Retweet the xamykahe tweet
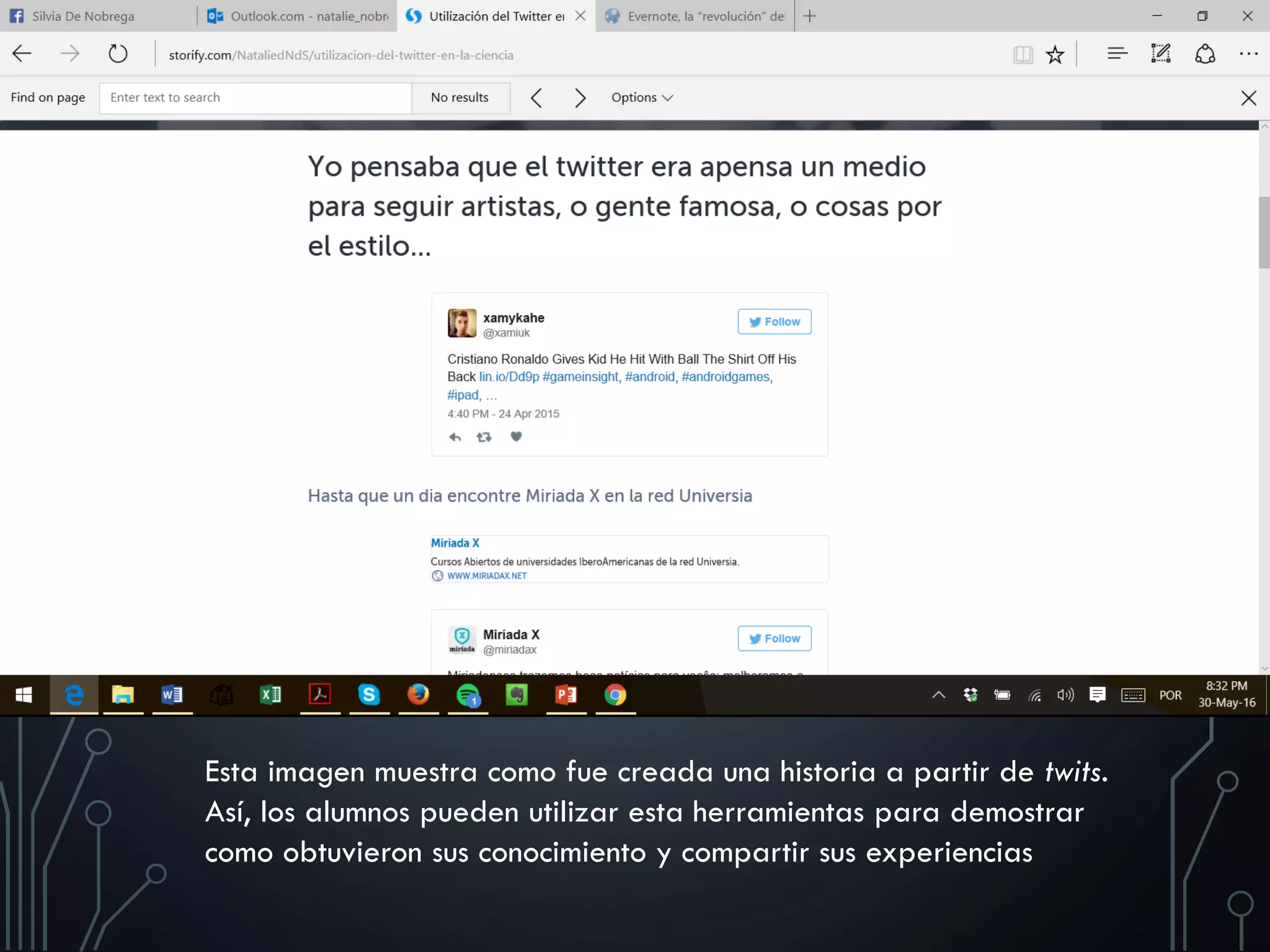Viewport: 1270px width, 952px height. coord(484,437)
